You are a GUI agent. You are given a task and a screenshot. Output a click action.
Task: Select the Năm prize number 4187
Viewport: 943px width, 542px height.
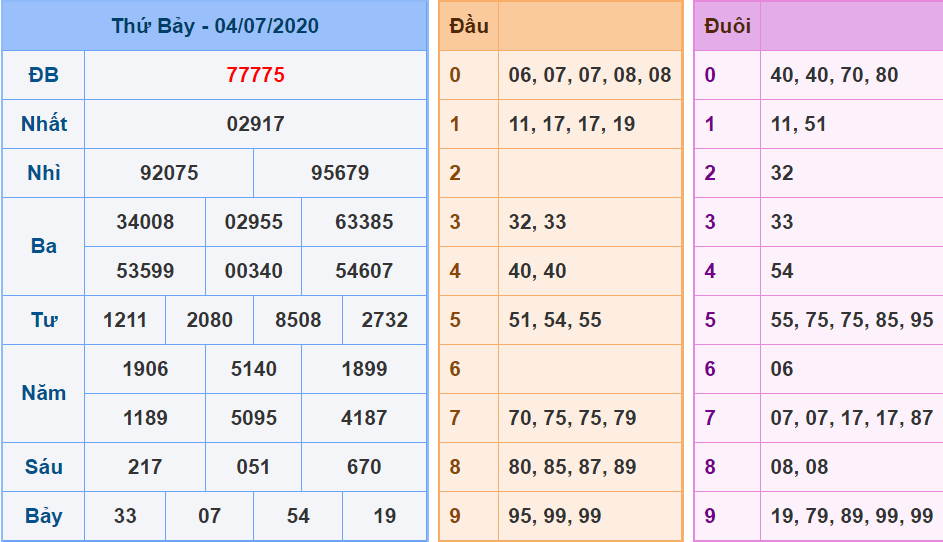pyautogui.click(x=364, y=418)
